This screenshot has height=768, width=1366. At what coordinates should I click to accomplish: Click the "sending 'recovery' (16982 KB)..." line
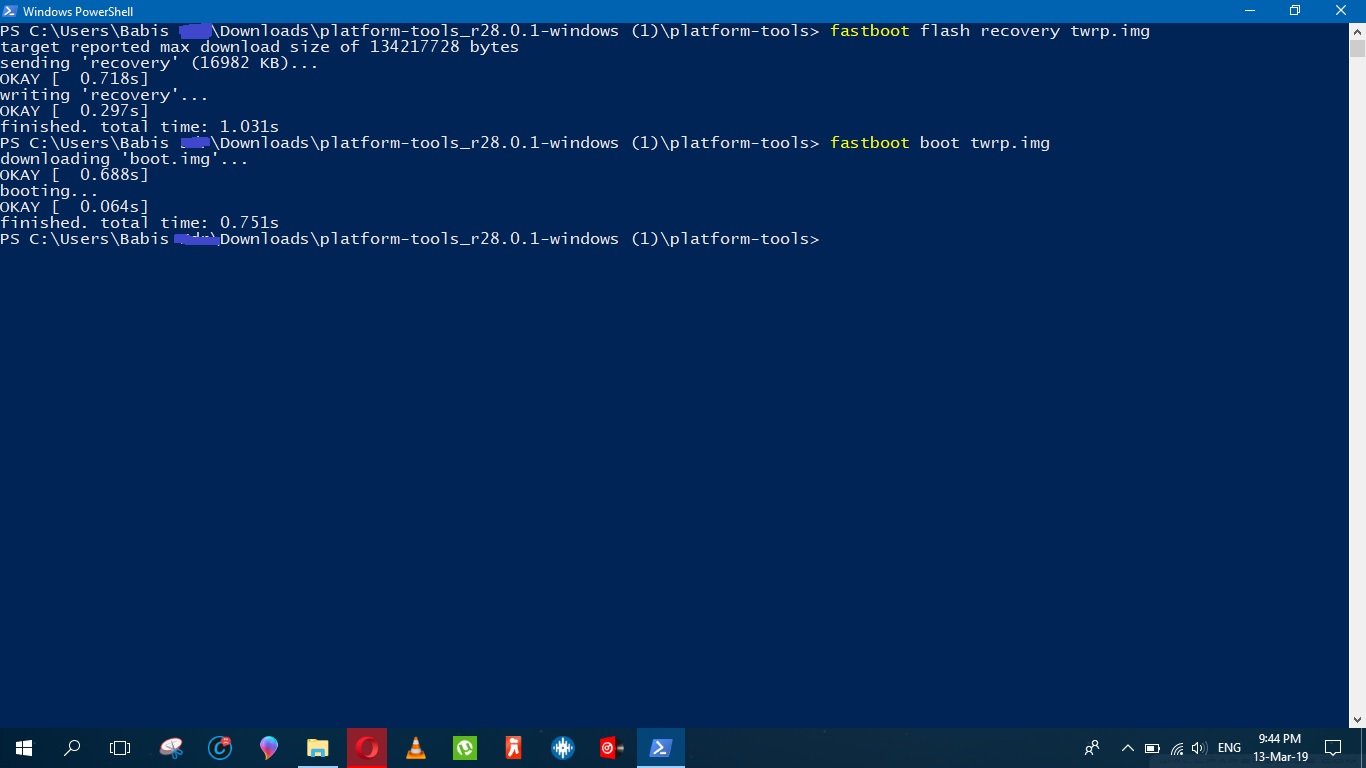[159, 63]
